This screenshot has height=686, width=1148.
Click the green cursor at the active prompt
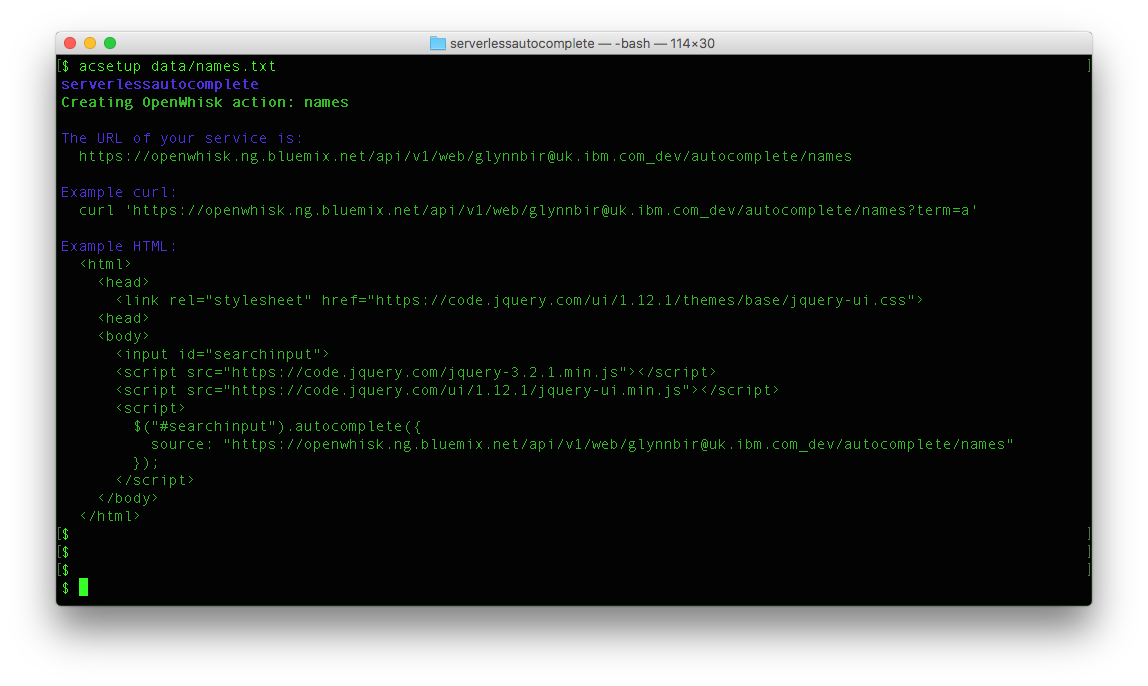(83, 587)
